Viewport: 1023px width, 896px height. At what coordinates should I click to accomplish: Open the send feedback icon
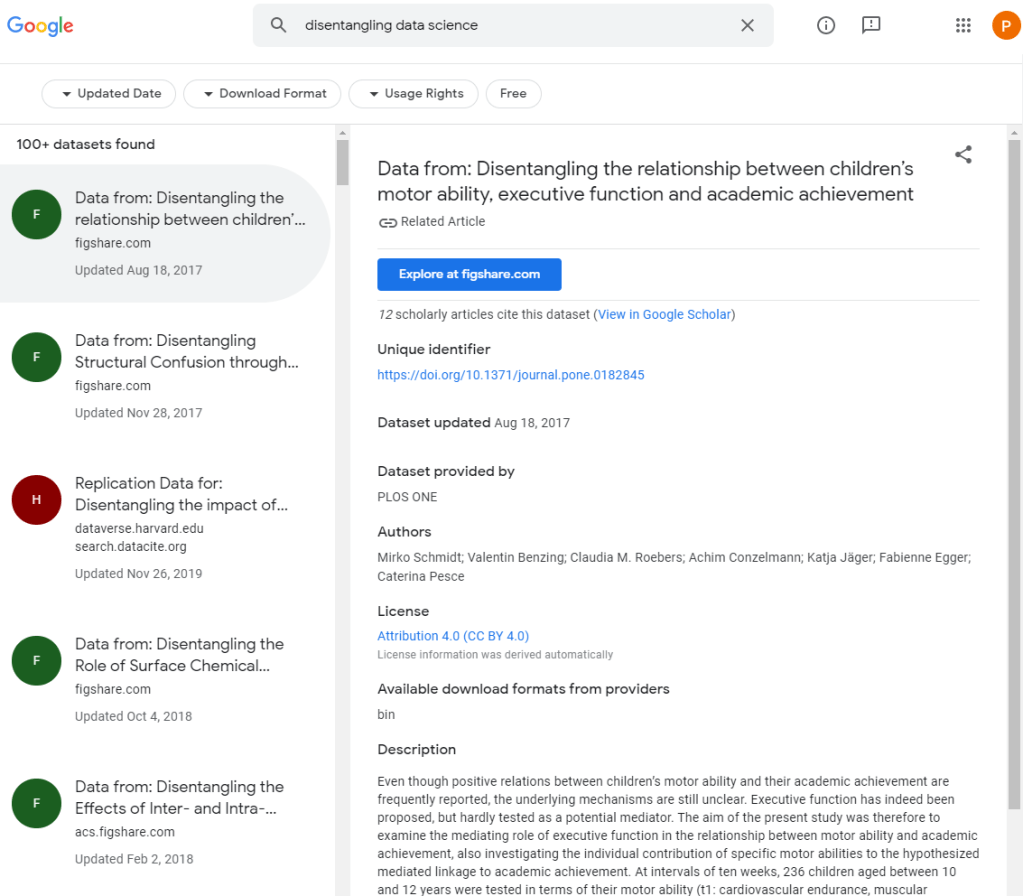tap(871, 26)
